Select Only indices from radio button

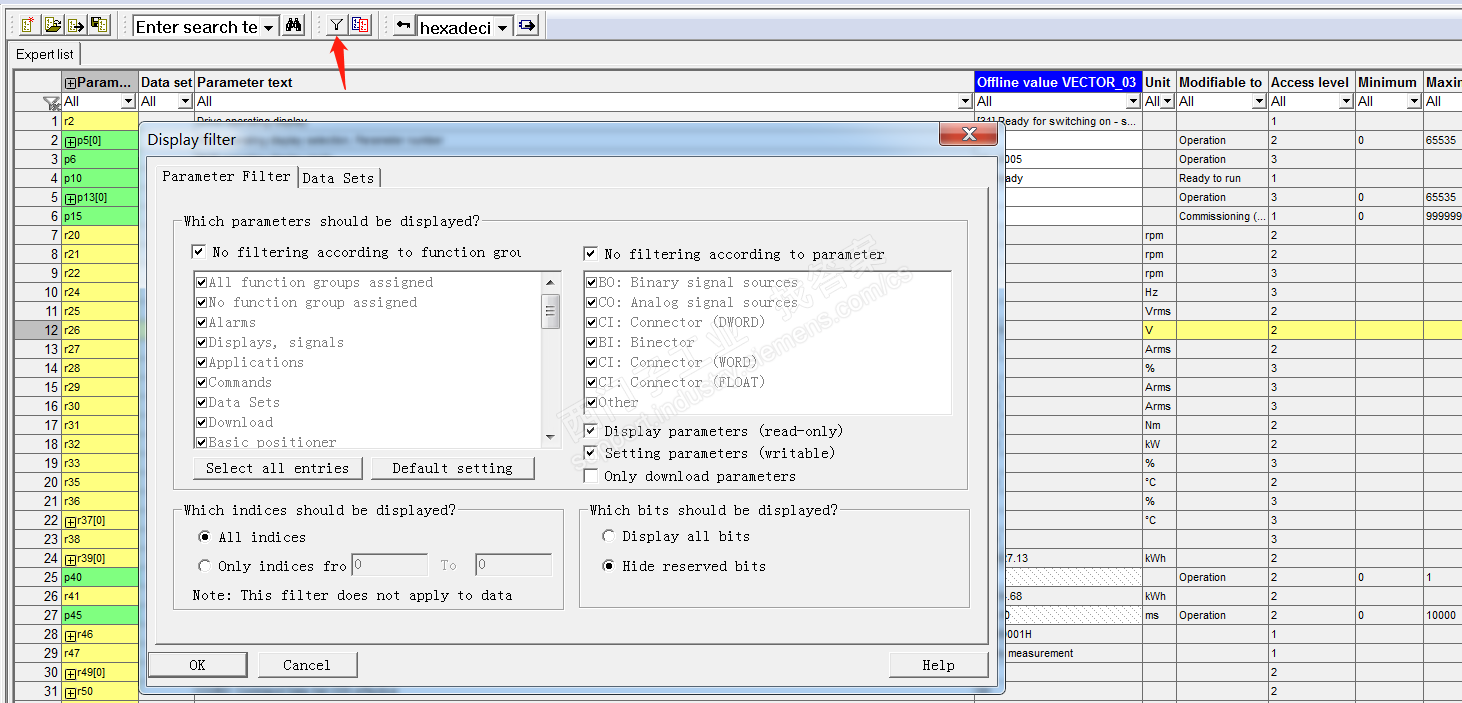point(205,566)
